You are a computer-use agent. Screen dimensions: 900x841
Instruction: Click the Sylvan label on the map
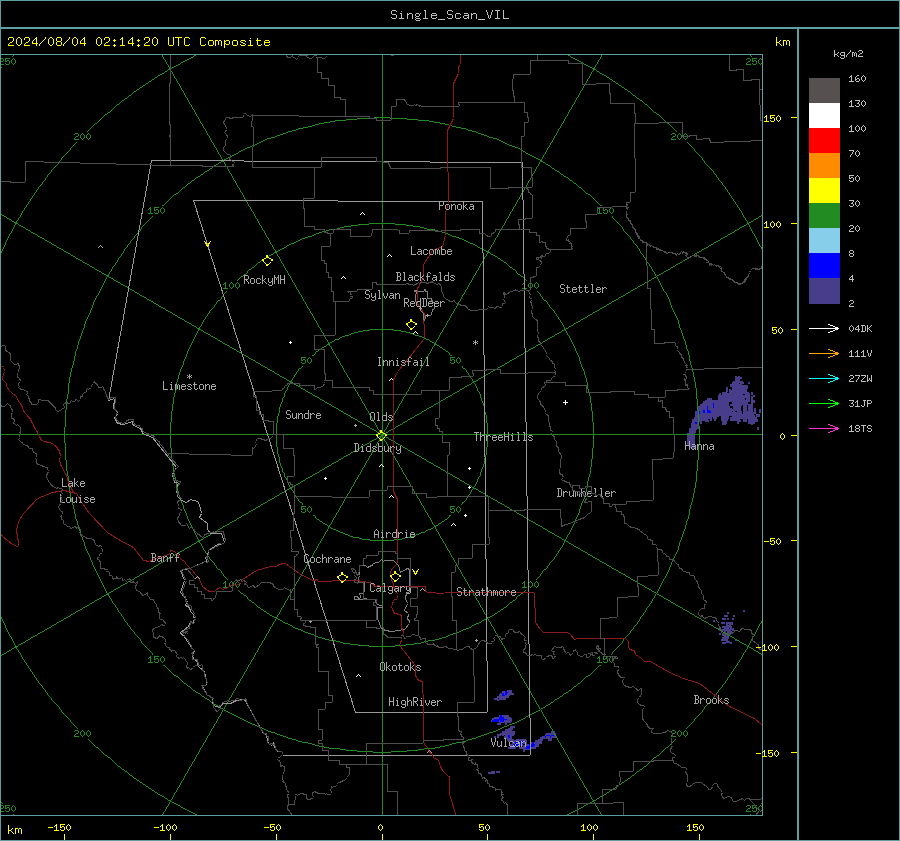382,295
